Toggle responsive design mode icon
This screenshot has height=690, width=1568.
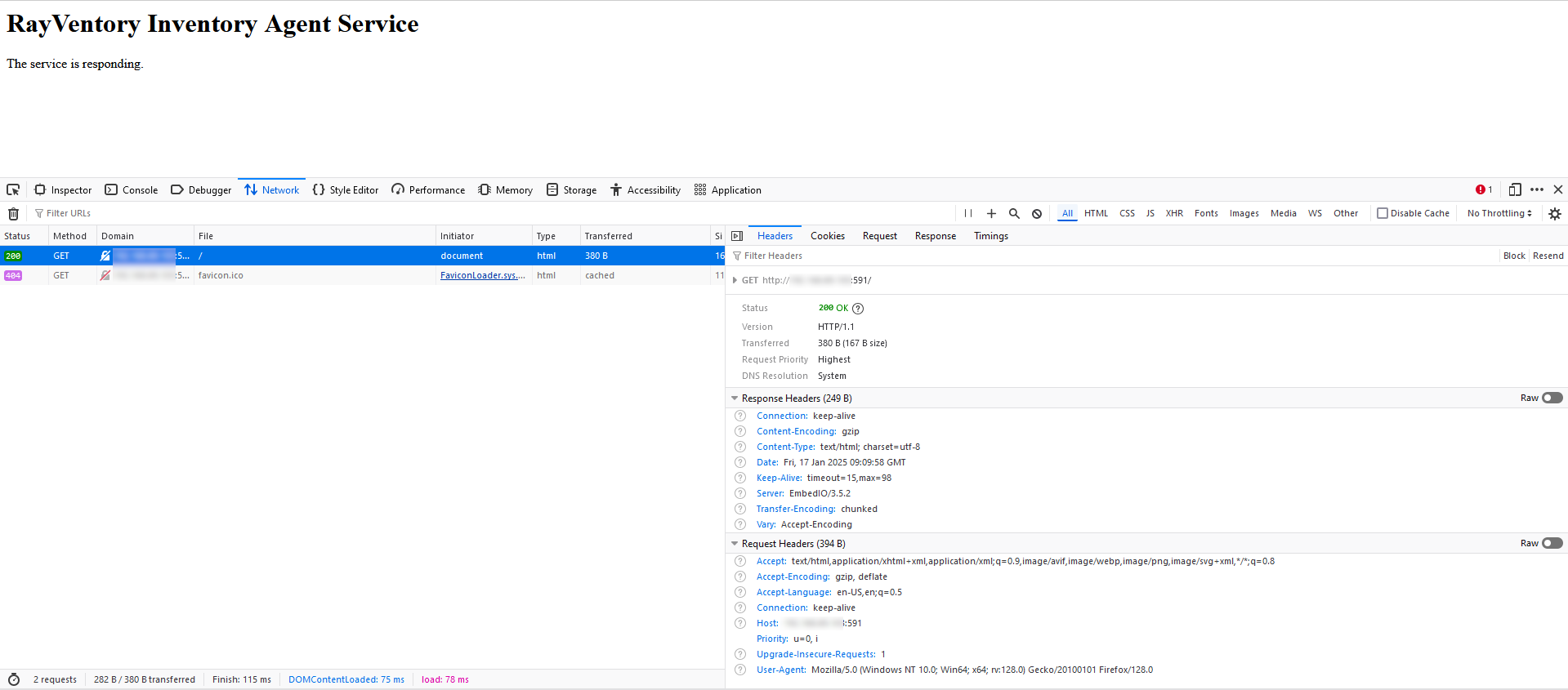[x=1514, y=189]
